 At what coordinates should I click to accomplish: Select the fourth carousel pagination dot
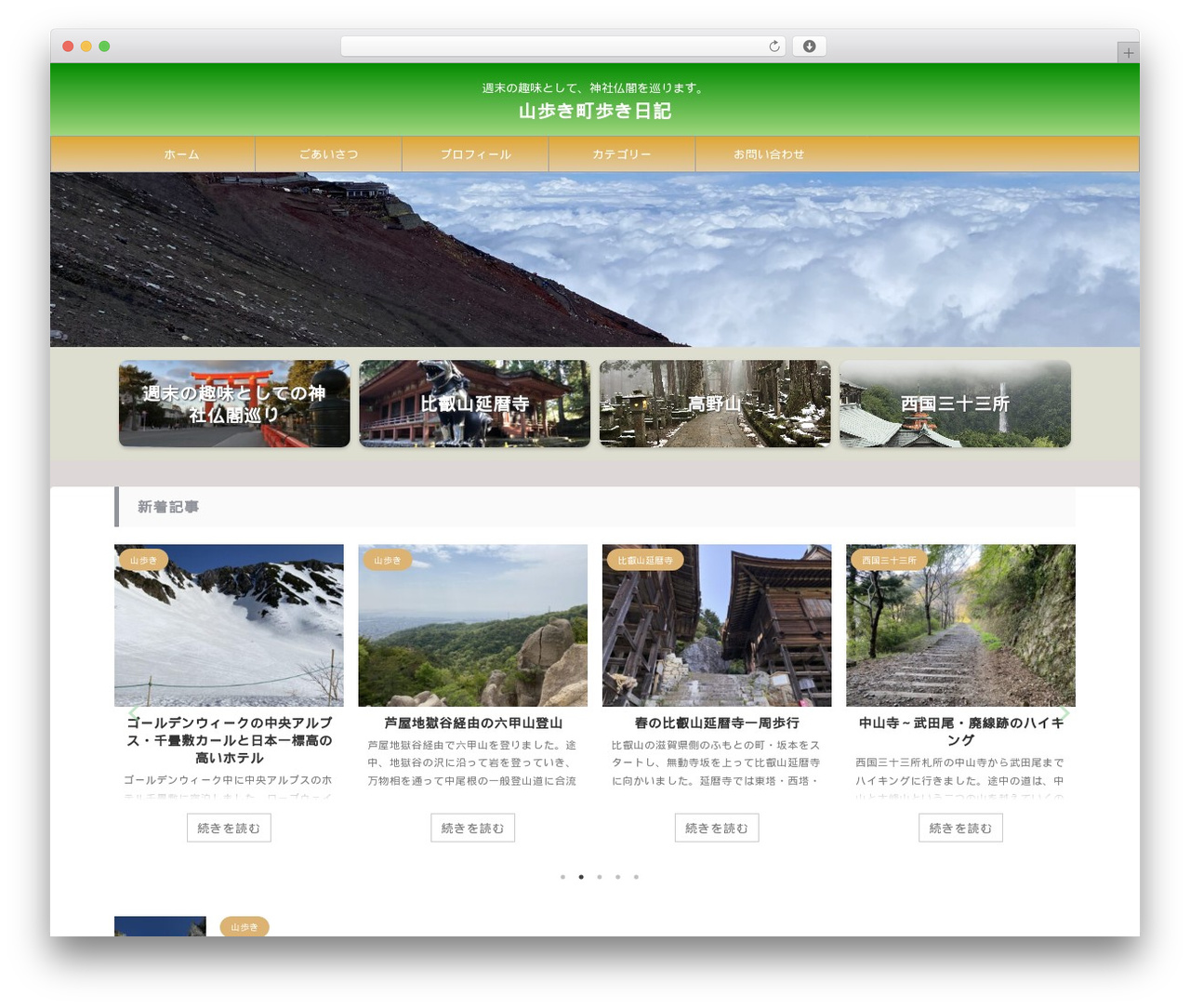click(617, 877)
